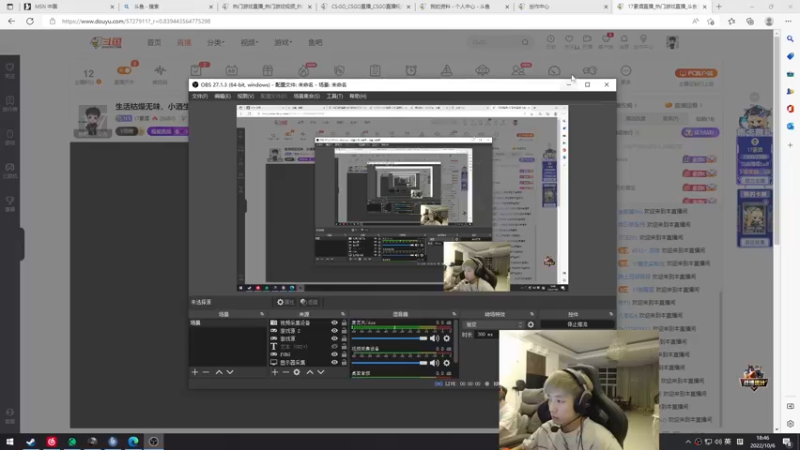Mute the 视频采集设备 speaker icon in mixer
Image resolution: width=800 pixels, height=450 pixels.
click(x=434, y=363)
